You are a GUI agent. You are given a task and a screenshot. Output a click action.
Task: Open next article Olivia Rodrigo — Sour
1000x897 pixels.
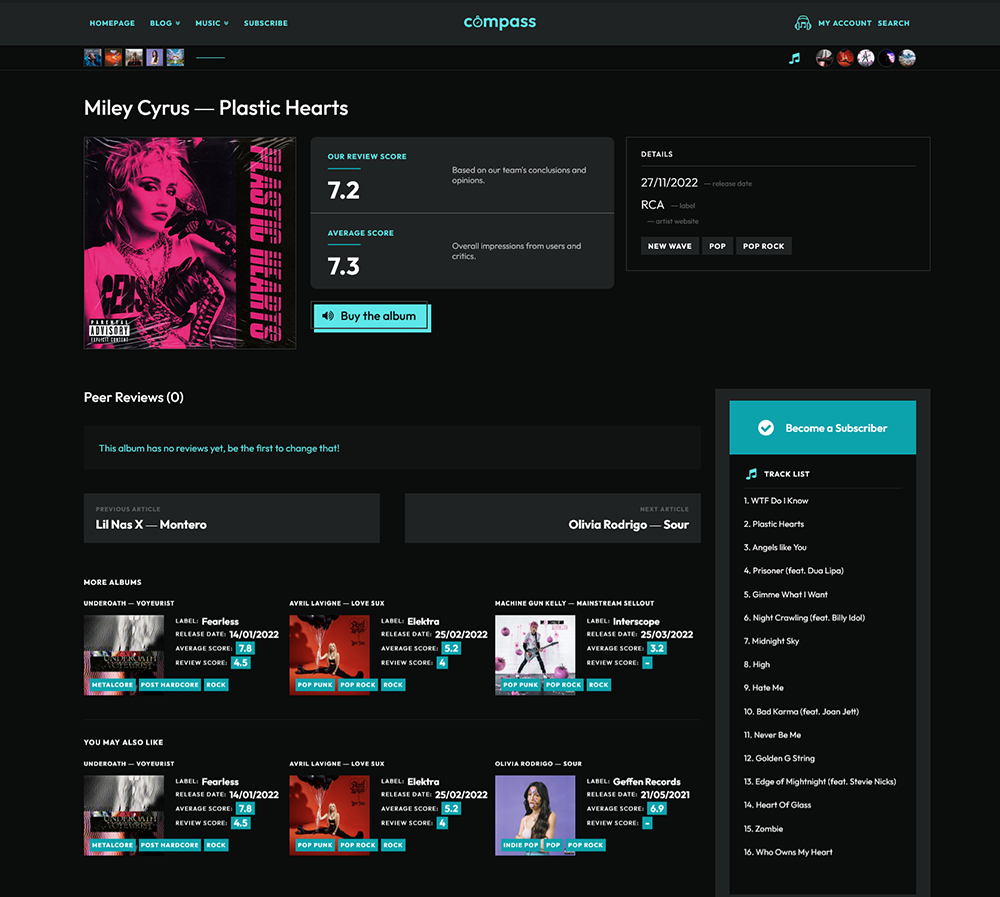pyautogui.click(x=552, y=518)
